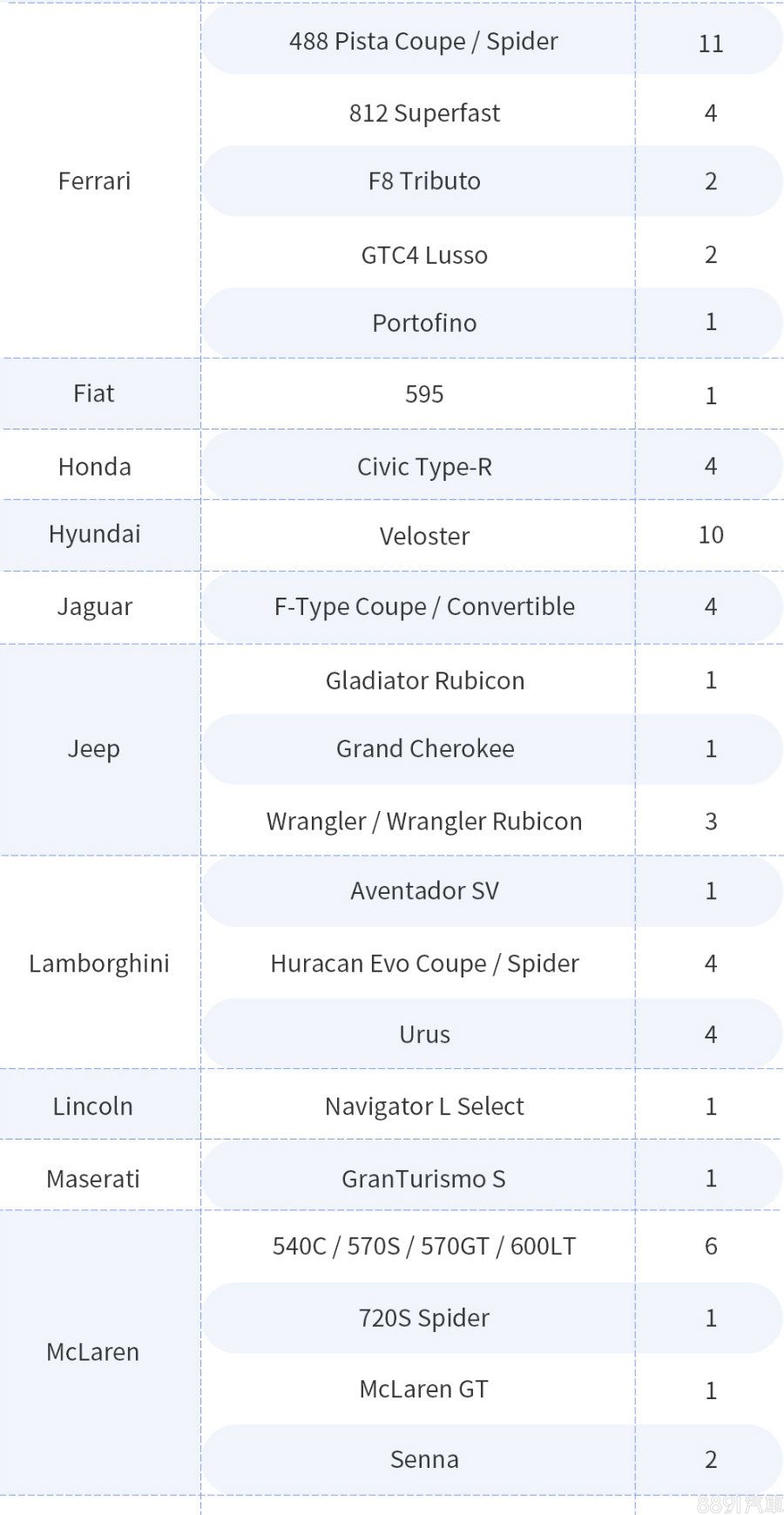This screenshot has height=1515, width=784.
Task: Select the Hyundai Veloster model cell
Action: click(424, 536)
